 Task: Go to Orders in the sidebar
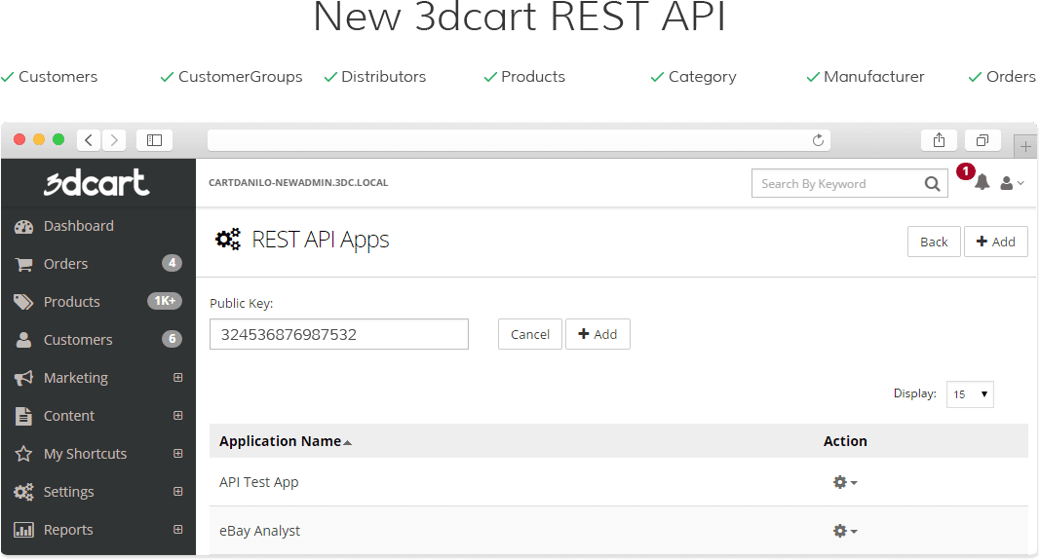(66, 264)
